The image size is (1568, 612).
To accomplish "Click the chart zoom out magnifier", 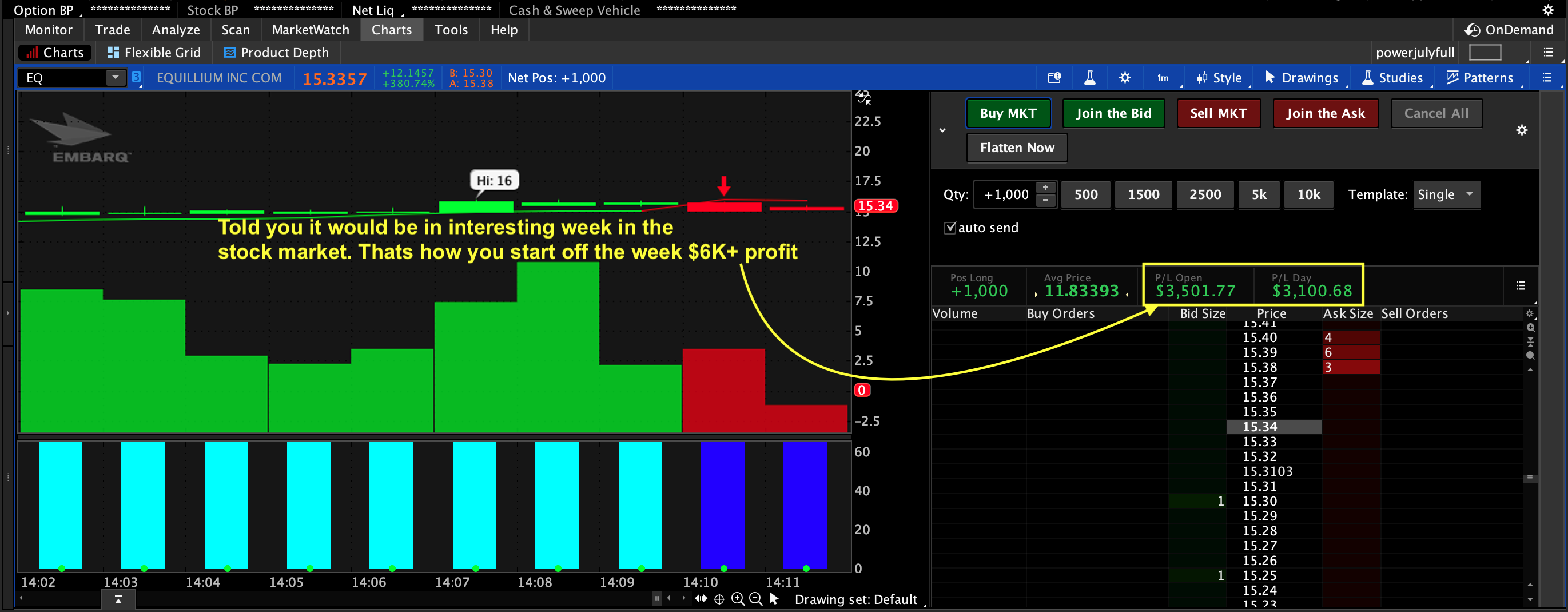I will 755,599.
